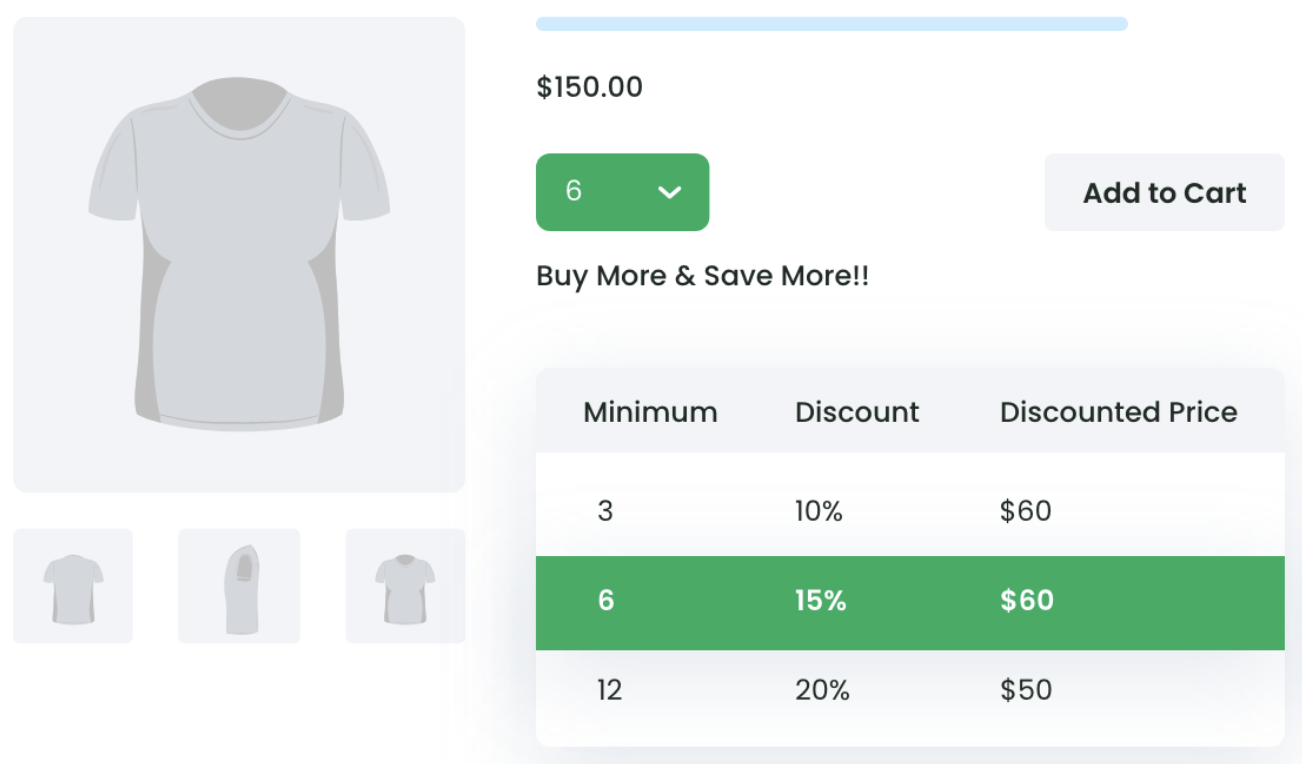Expand the quantity selector showing 6

click(x=622, y=192)
